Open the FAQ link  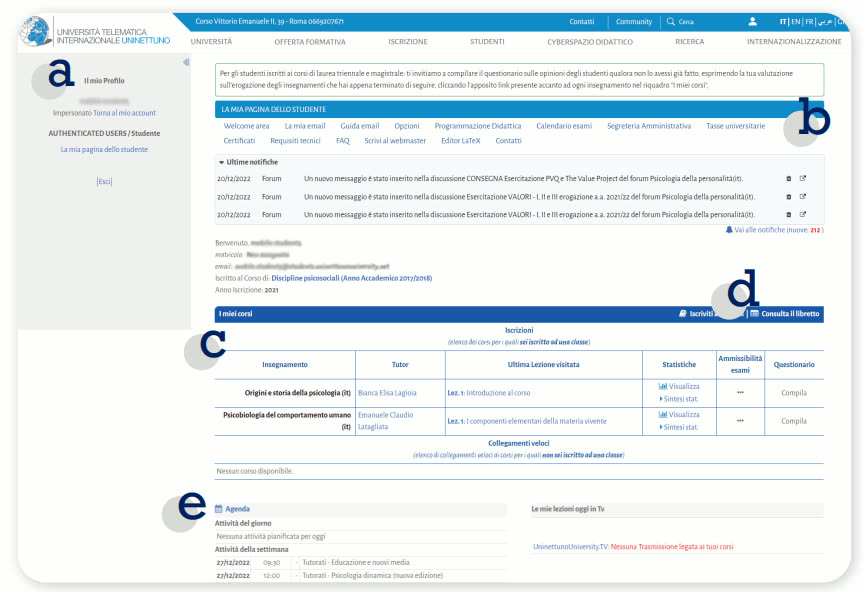coord(343,141)
